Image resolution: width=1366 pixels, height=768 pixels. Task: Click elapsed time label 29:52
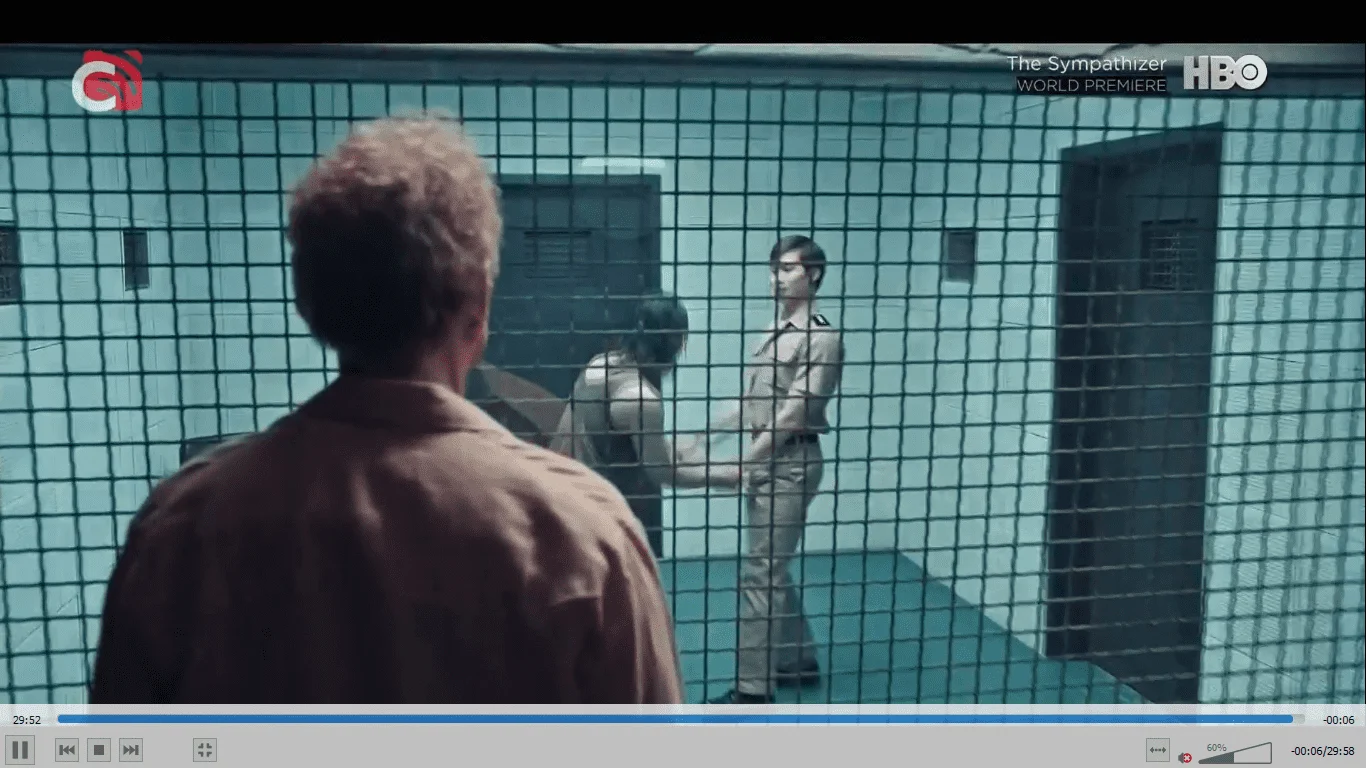pos(27,720)
